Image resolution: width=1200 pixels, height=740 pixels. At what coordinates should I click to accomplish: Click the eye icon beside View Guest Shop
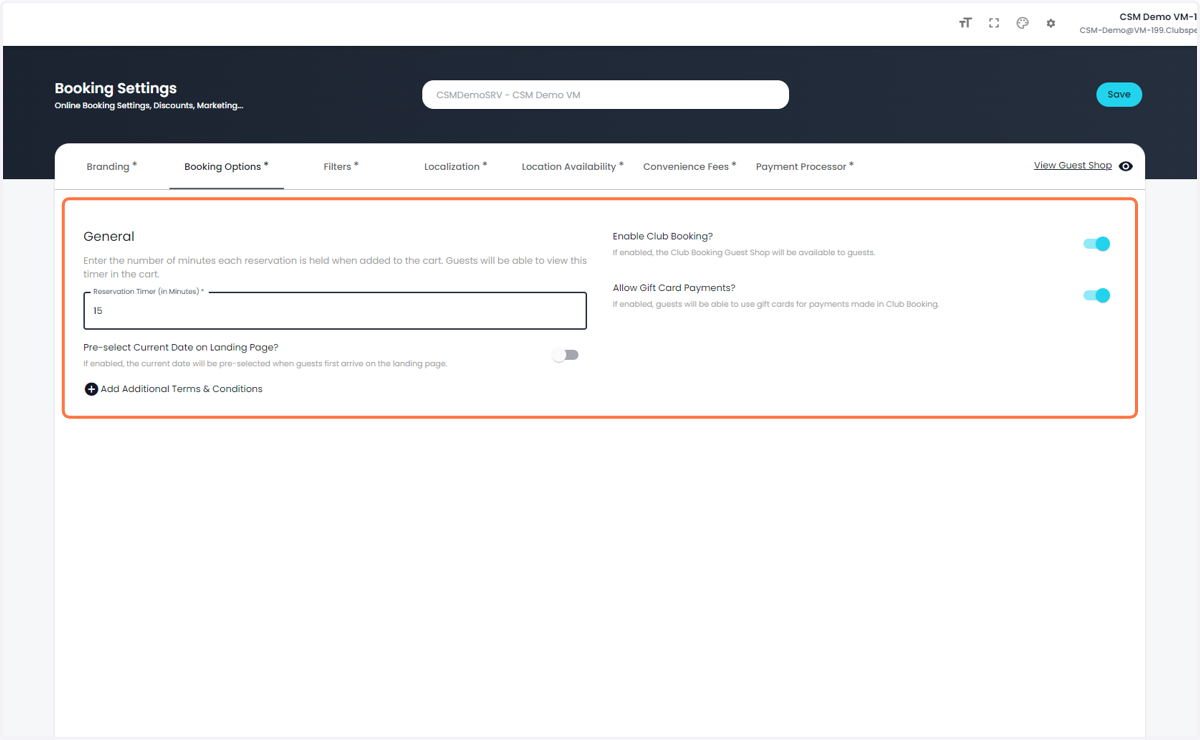point(1126,166)
